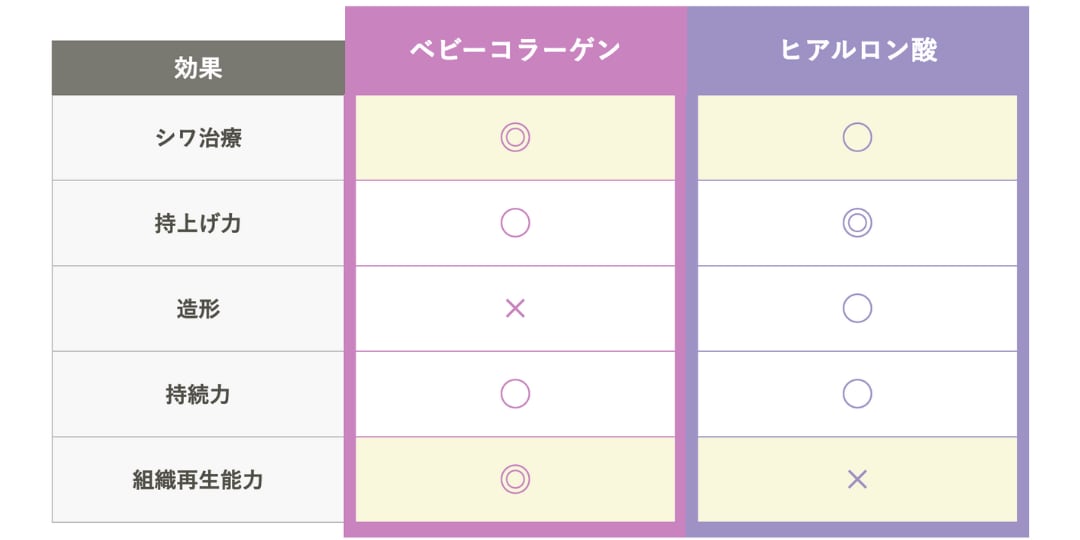Select the ベビーコラーゲン column header
This screenshot has height=540, width=1080.
[515, 51]
